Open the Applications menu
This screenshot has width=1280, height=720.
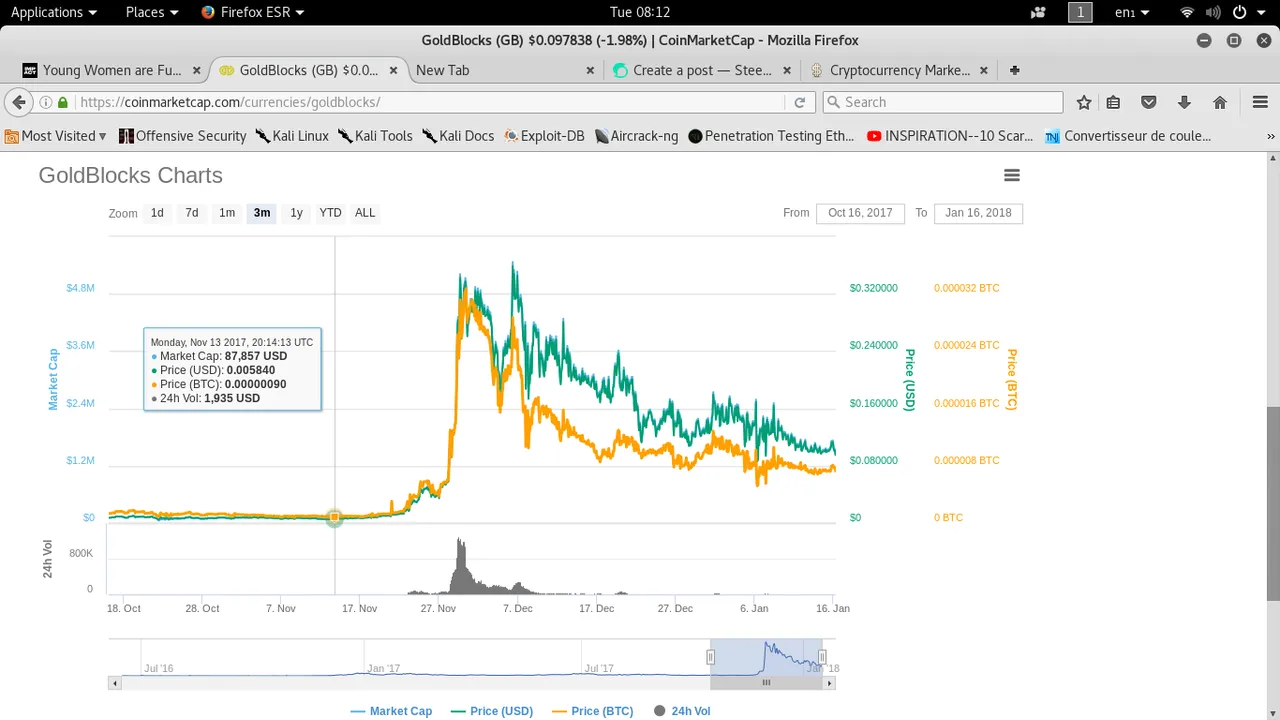[54, 12]
